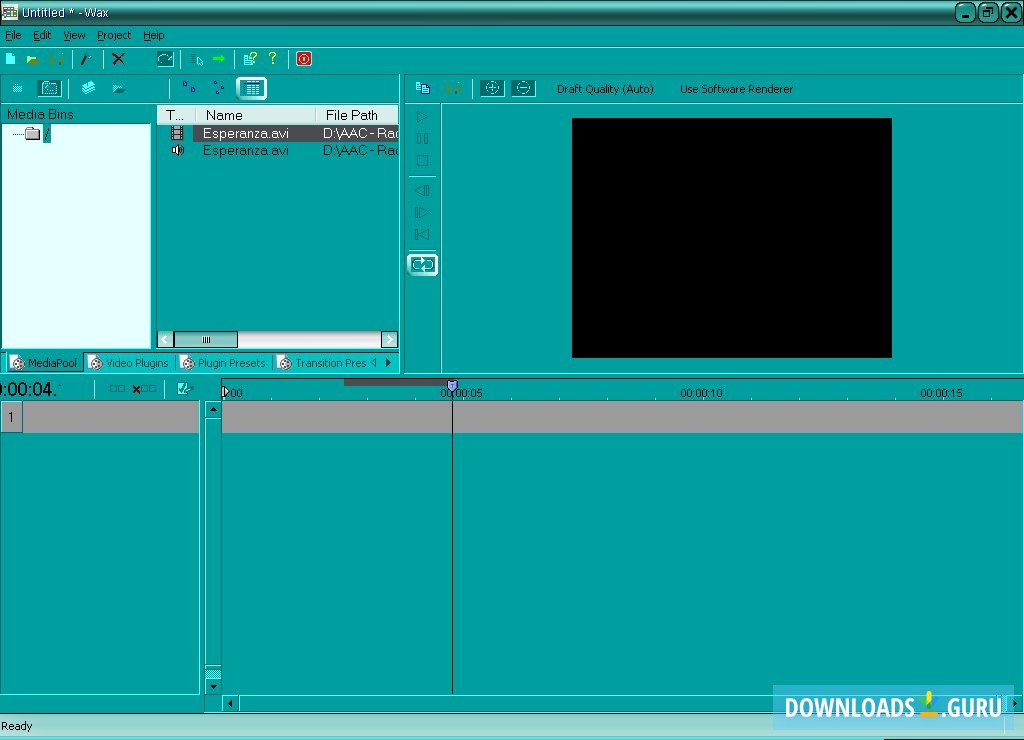Toggle Draft Quality (Auto) setting
Viewport: 1024px width, 740px height.
tap(605, 89)
